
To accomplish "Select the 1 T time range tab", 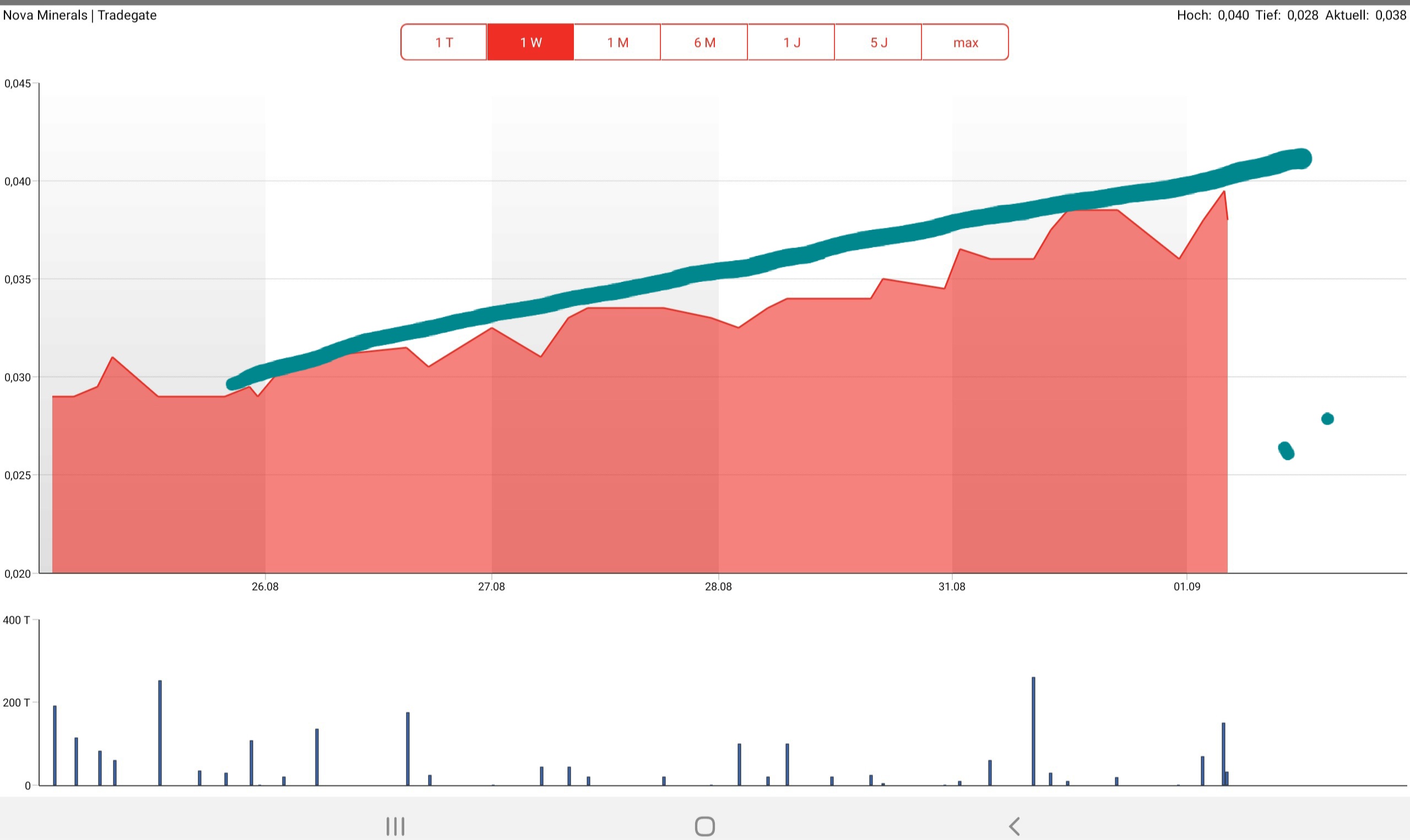I will [444, 42].
